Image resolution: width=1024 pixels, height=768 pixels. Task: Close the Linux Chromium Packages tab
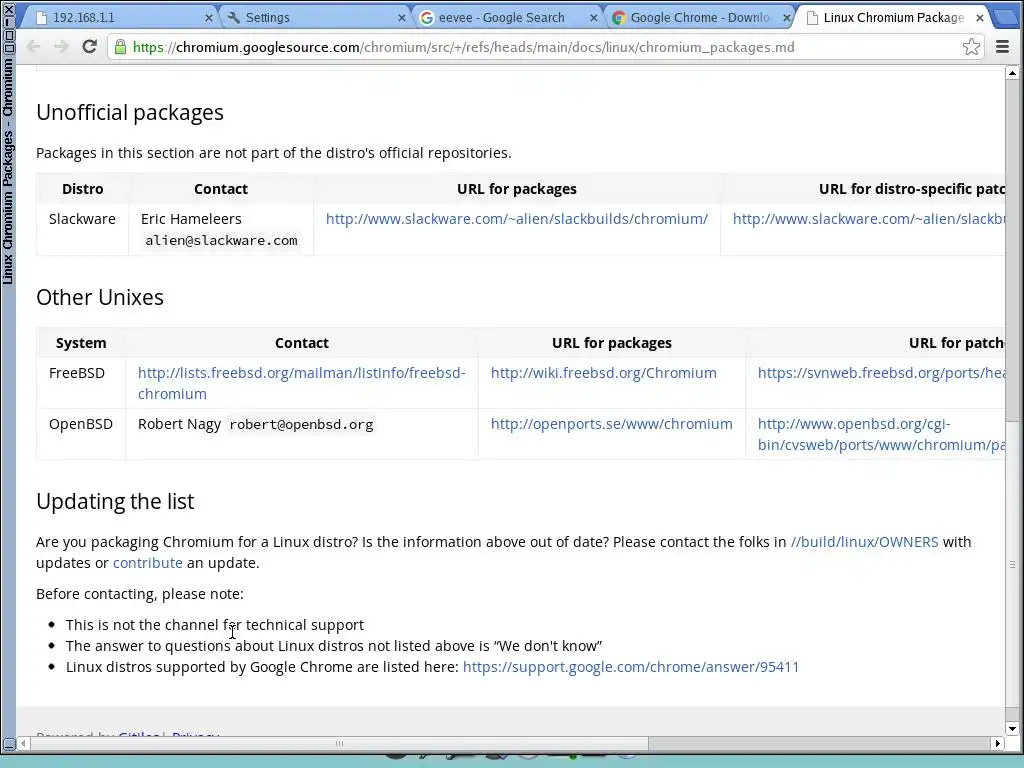[x=980, y=18]
